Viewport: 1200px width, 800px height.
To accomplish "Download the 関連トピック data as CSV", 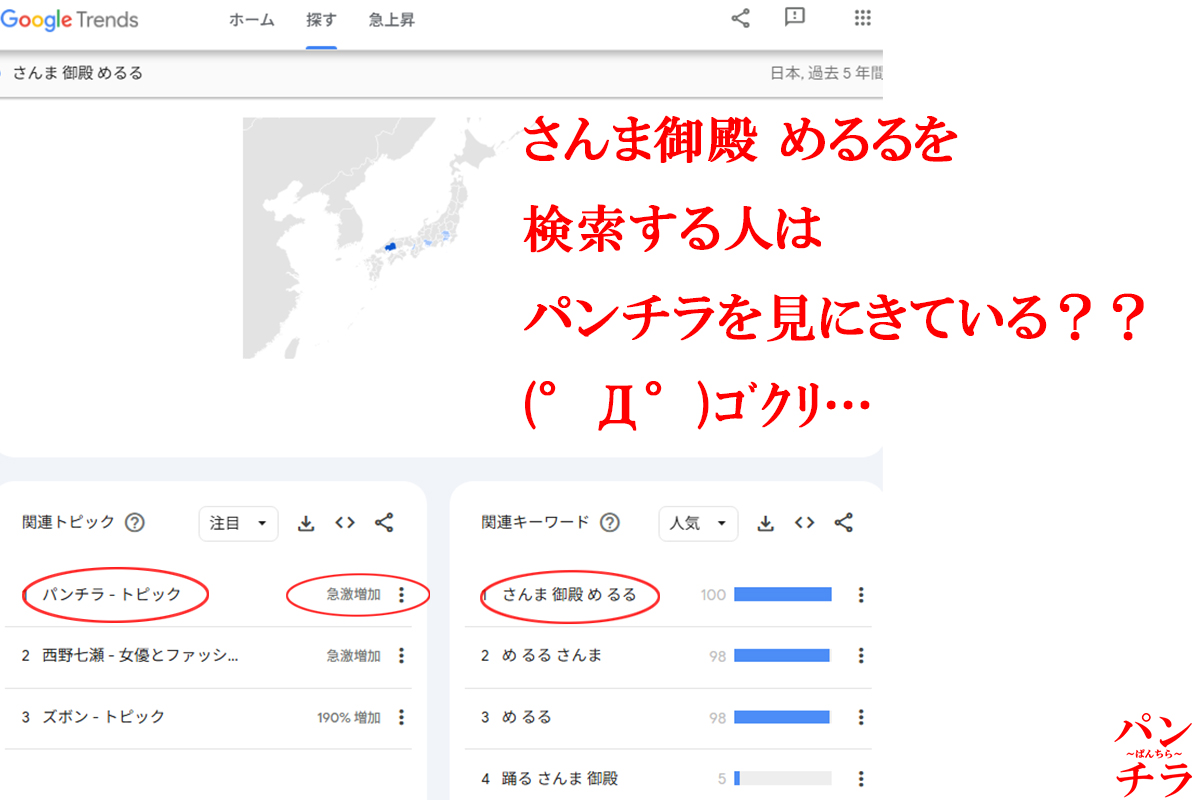I will pos(307,522).
